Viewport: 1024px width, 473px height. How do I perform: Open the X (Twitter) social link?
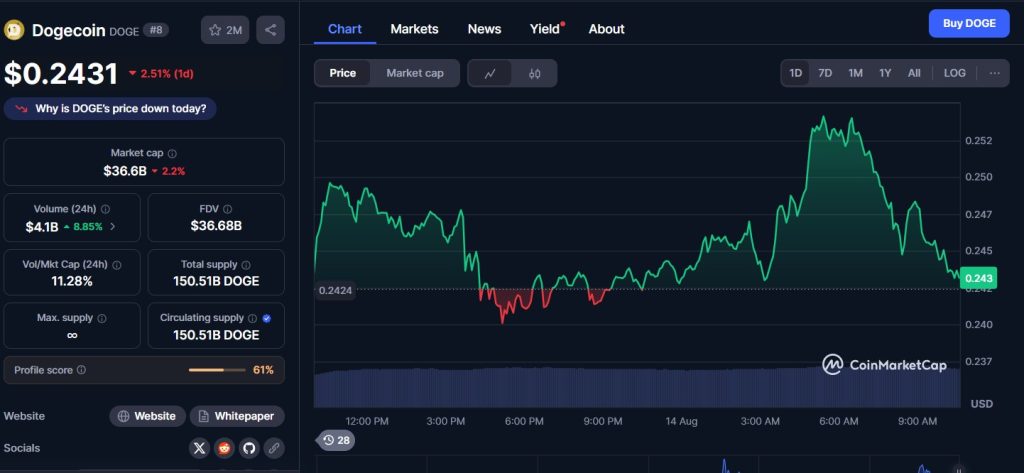click(200, 448)
